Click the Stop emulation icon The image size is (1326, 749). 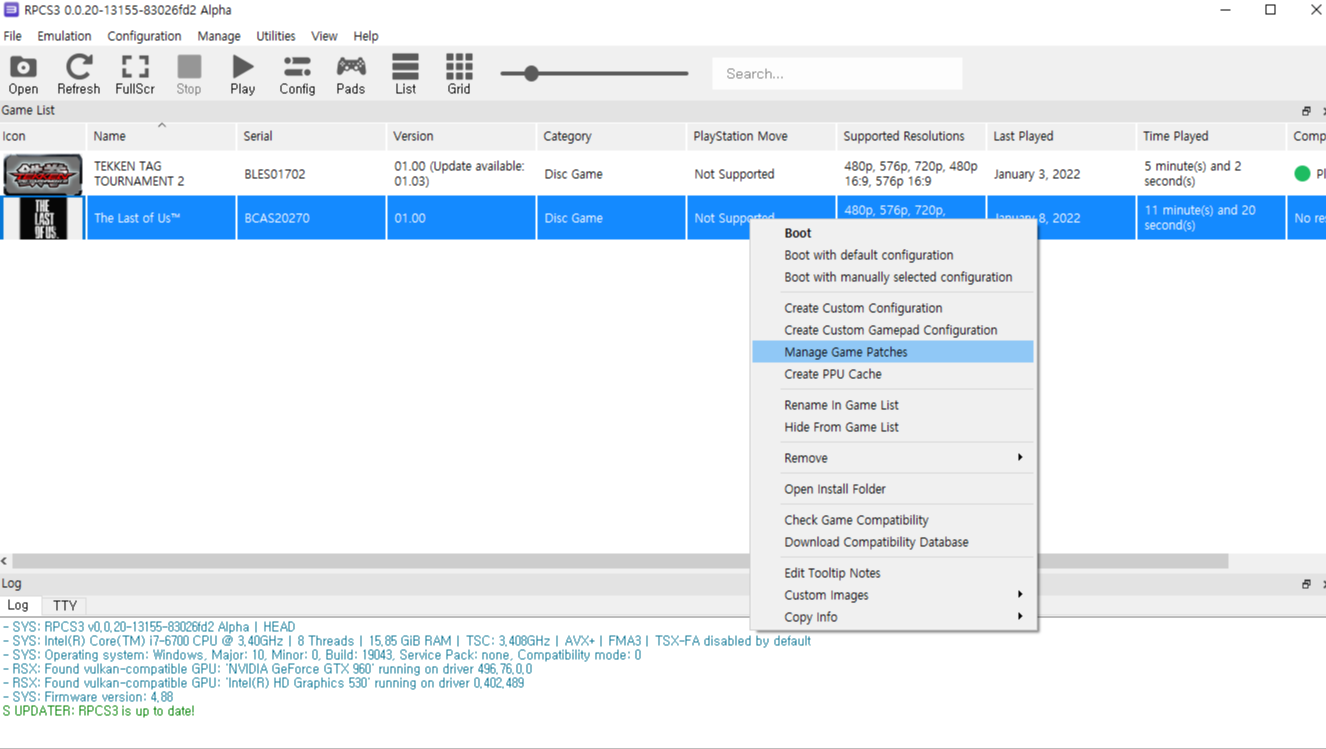[x=189, y=75]
